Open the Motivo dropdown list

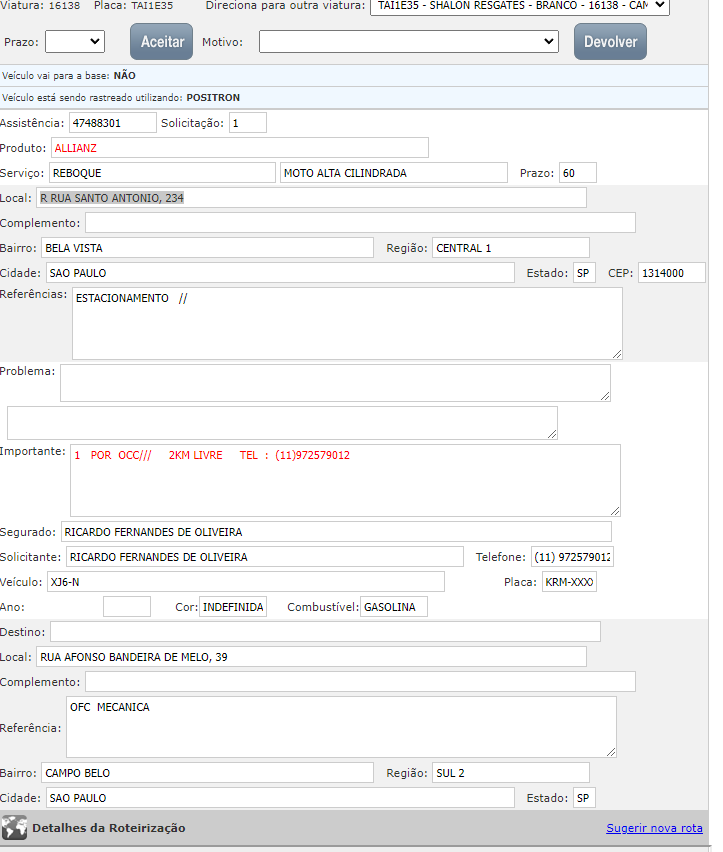409,41
